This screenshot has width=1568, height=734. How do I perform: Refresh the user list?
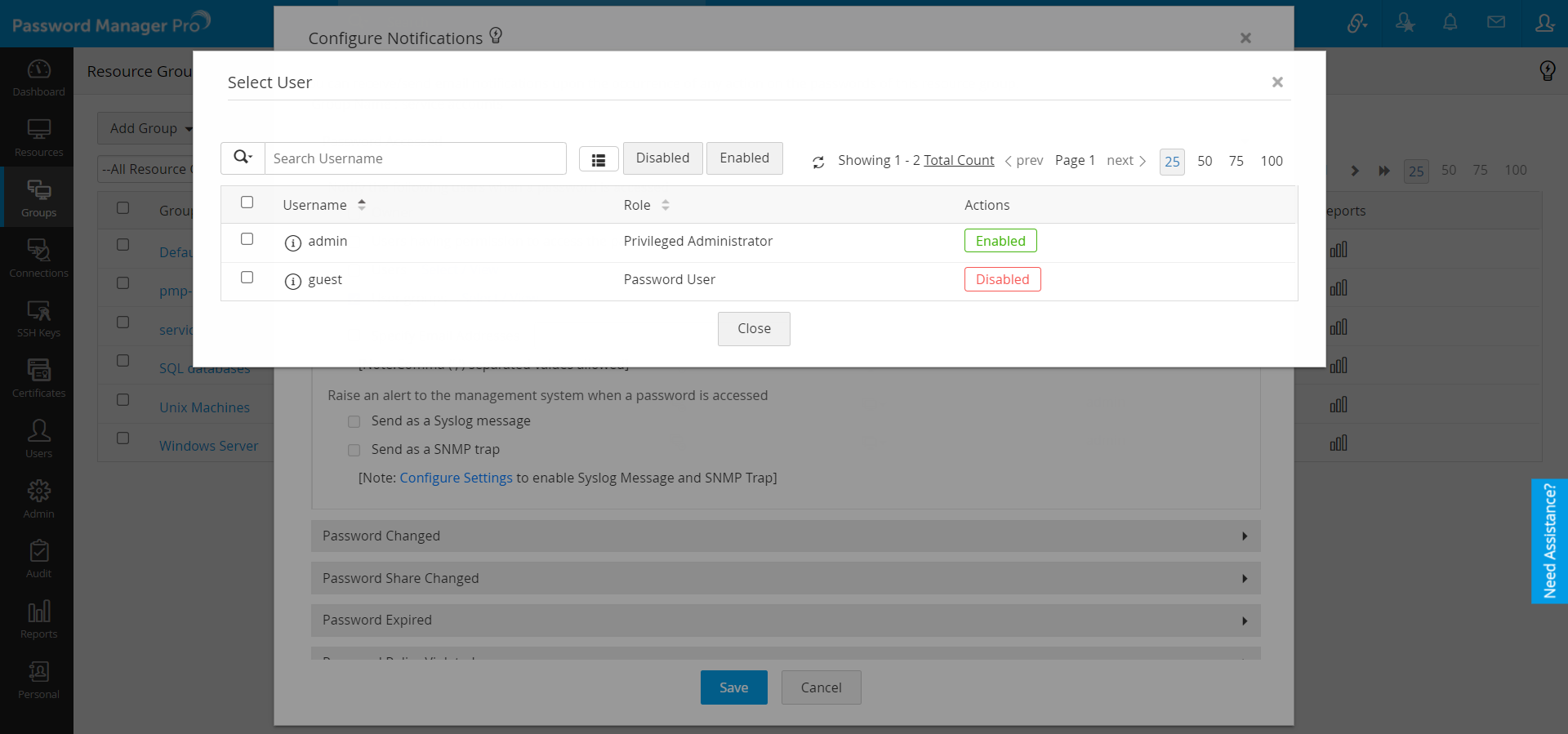coord(818,162)
